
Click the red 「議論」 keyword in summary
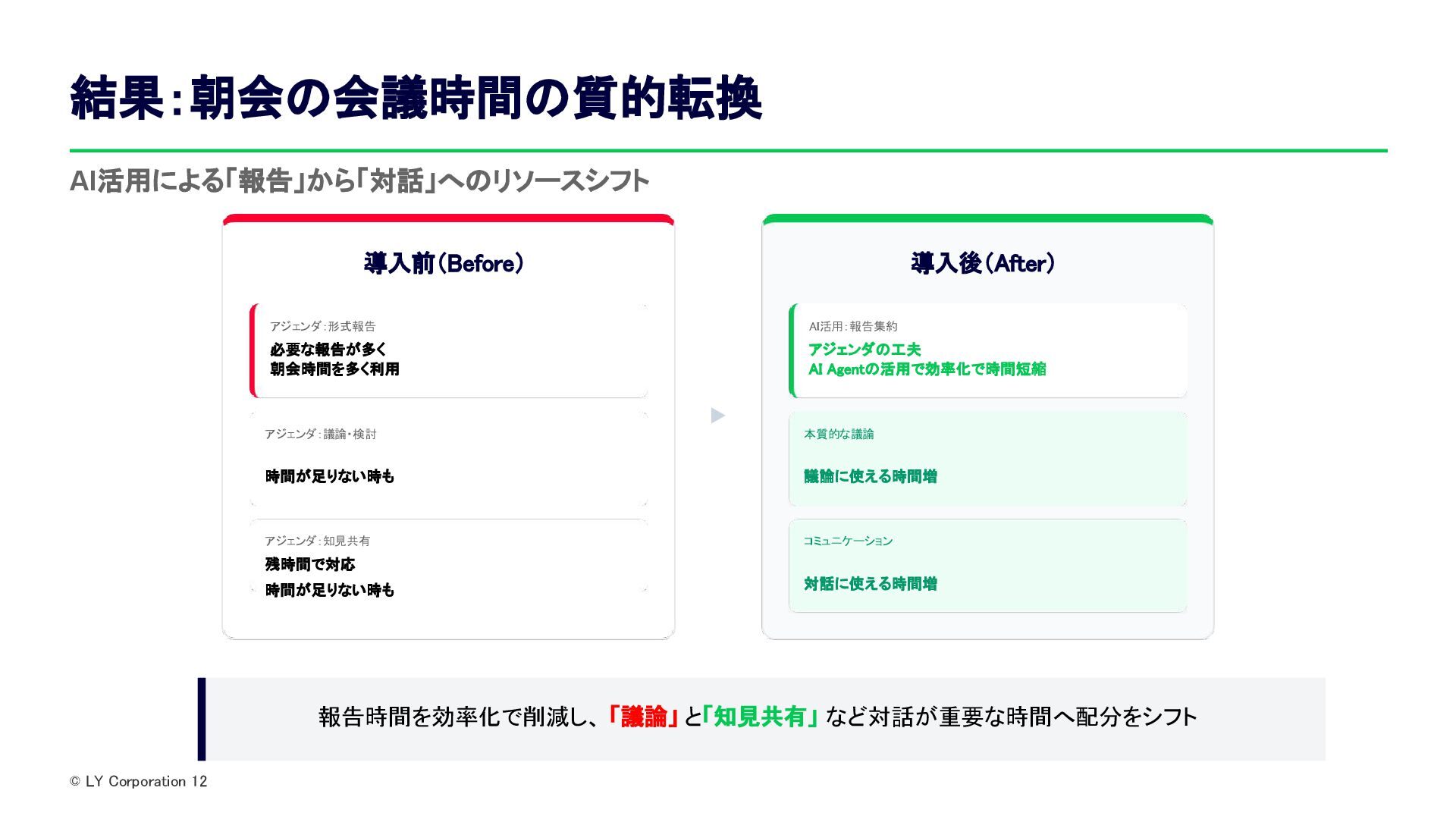pyautogui.click(x=643, y=717)
